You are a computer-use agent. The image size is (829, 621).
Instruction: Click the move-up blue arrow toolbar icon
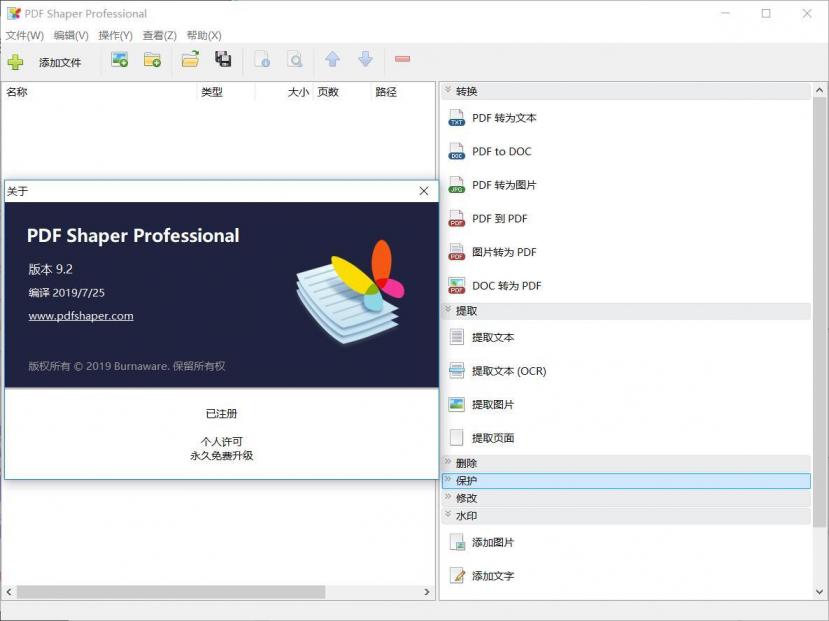(333, 60)
